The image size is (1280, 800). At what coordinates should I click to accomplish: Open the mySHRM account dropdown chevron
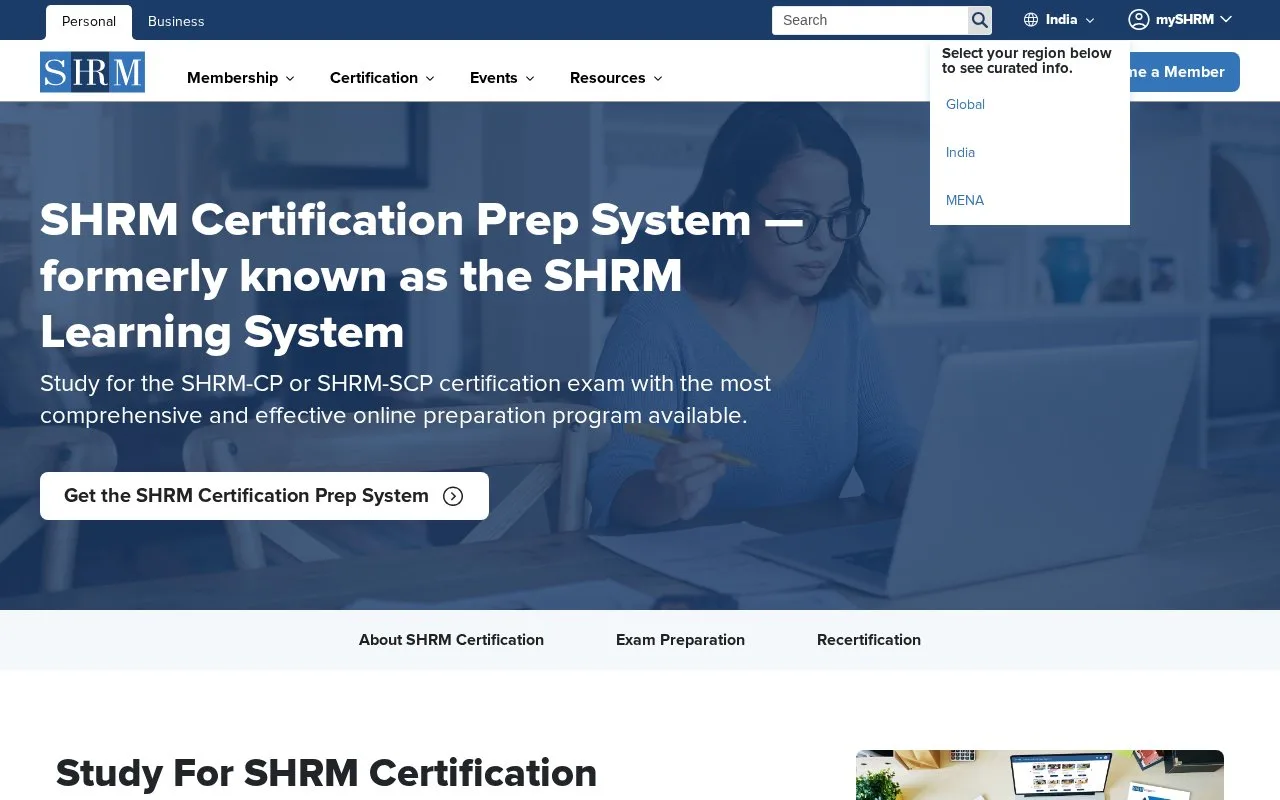(x=1226, y=19)
